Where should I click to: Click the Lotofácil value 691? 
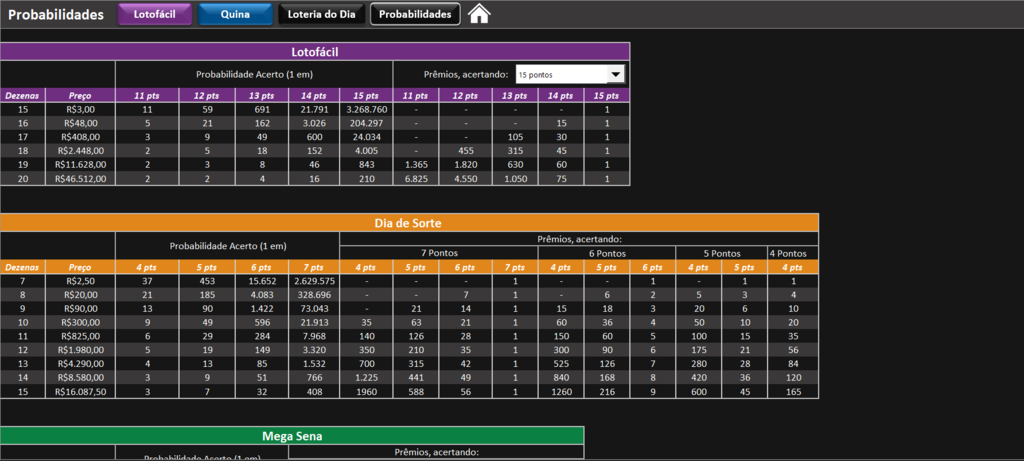(263, 110)
